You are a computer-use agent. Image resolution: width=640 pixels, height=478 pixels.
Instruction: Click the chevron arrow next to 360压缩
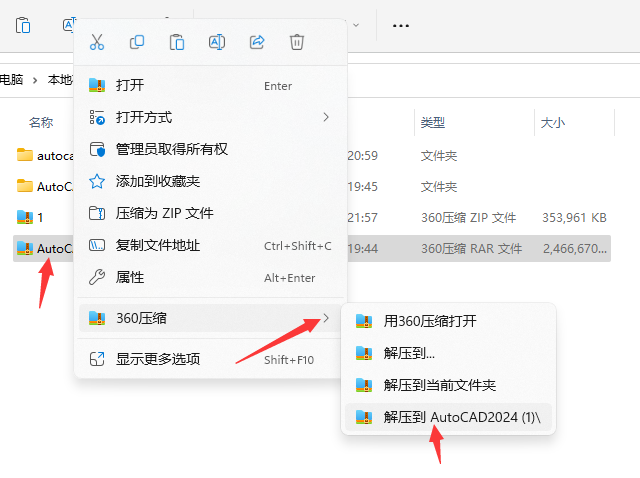(326, 318)
